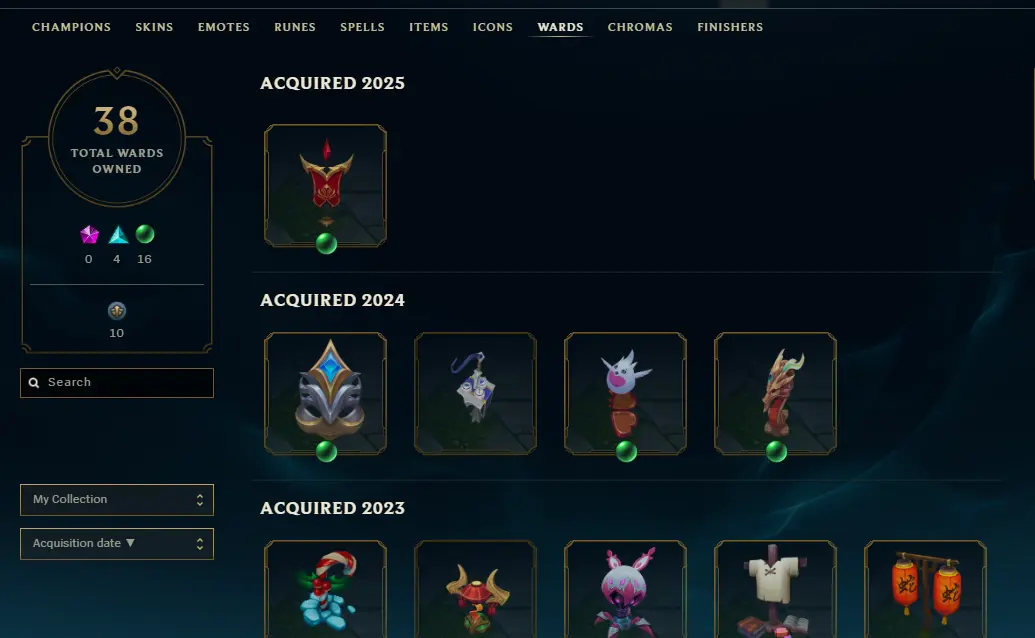Open the Finishers tab
The height and width of the screenshot is (638, 1035).
[730, 27]
